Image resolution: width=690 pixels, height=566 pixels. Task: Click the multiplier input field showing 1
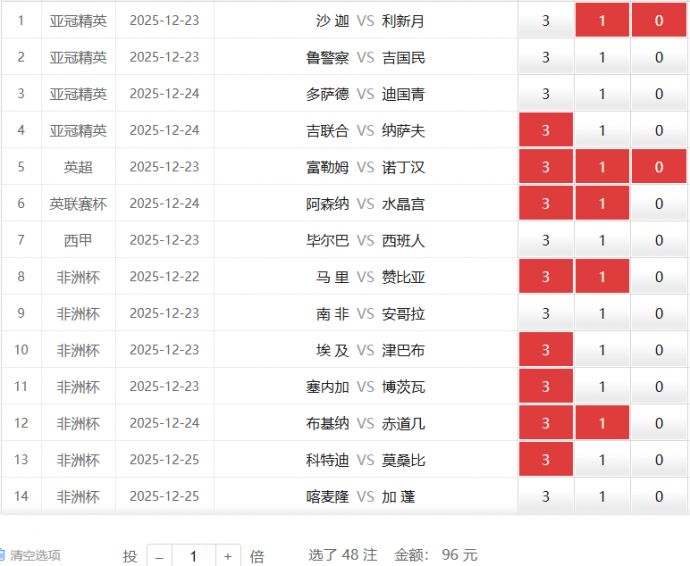point(194,556)
